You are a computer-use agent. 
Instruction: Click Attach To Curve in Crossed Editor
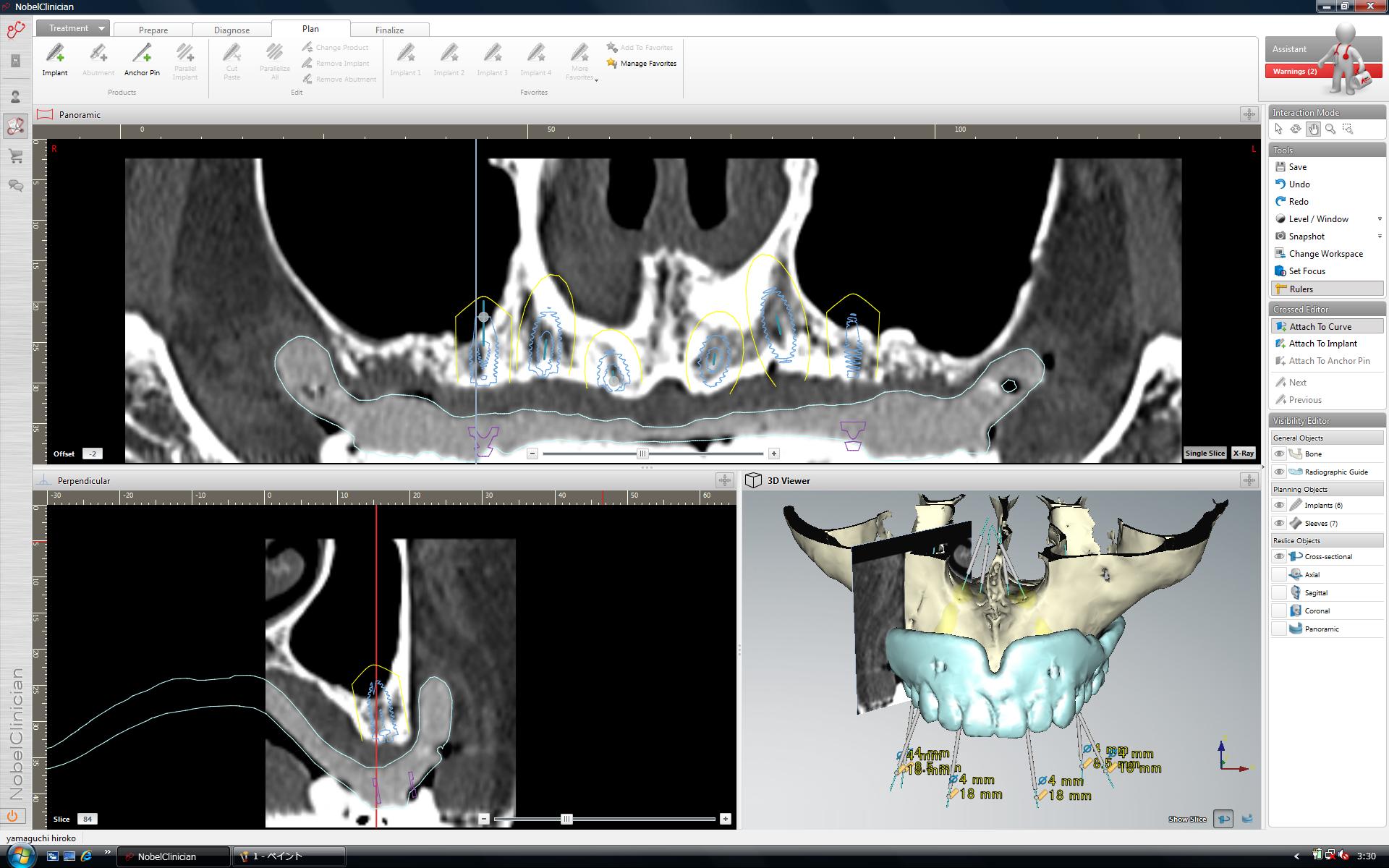(x=1327, y=326)
